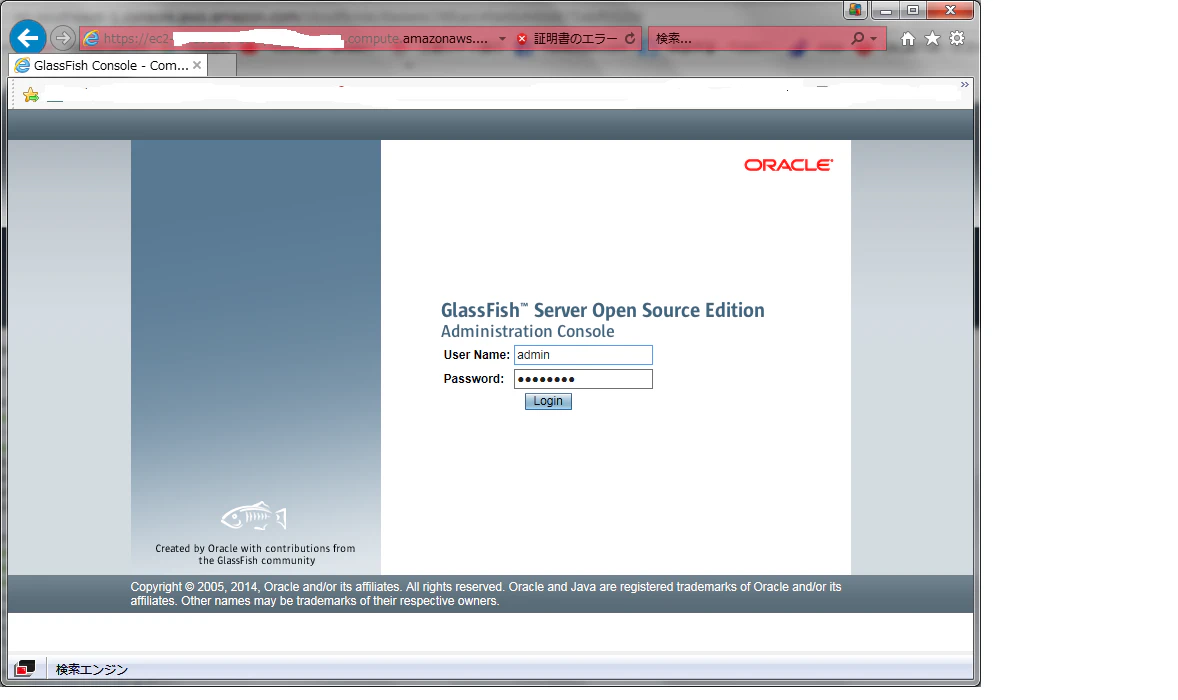Click the 'Created by Oracle' credit text

255,554
